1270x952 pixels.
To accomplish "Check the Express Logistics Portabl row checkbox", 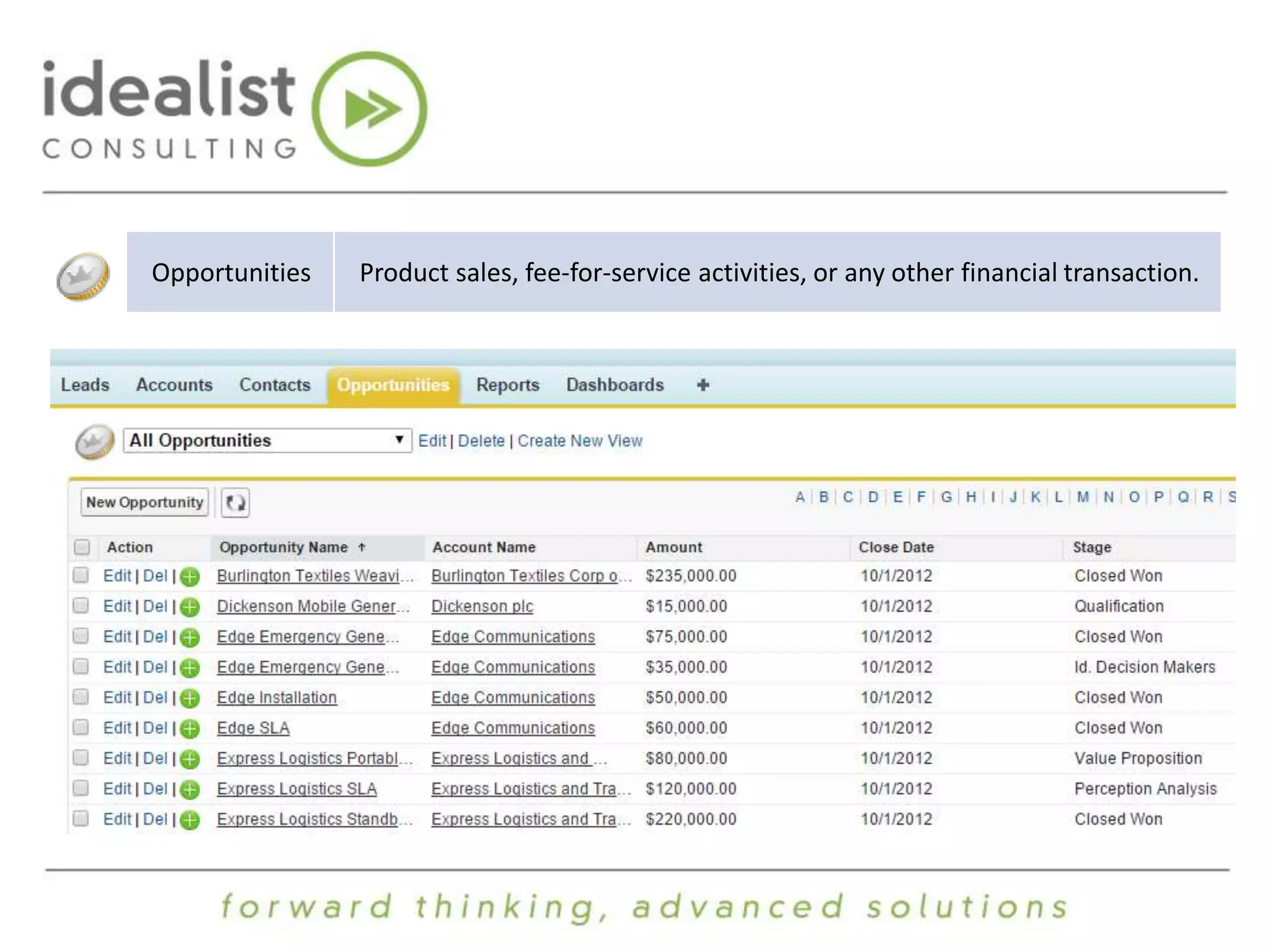I will [81, 757].
